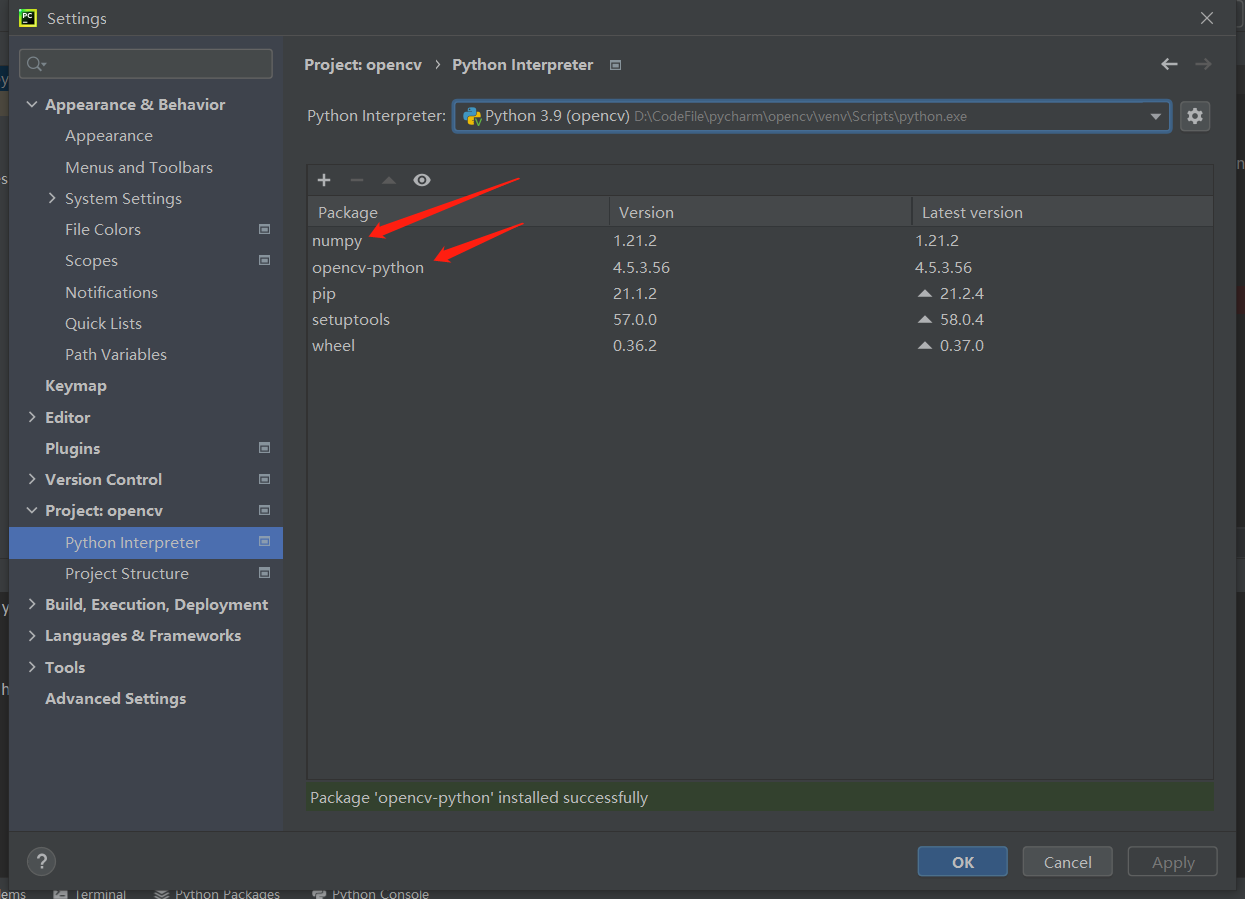This screenshot has height=899, width=1245.
Task: Open the interpreter gear settings menu
Action: click(1194, 116)
